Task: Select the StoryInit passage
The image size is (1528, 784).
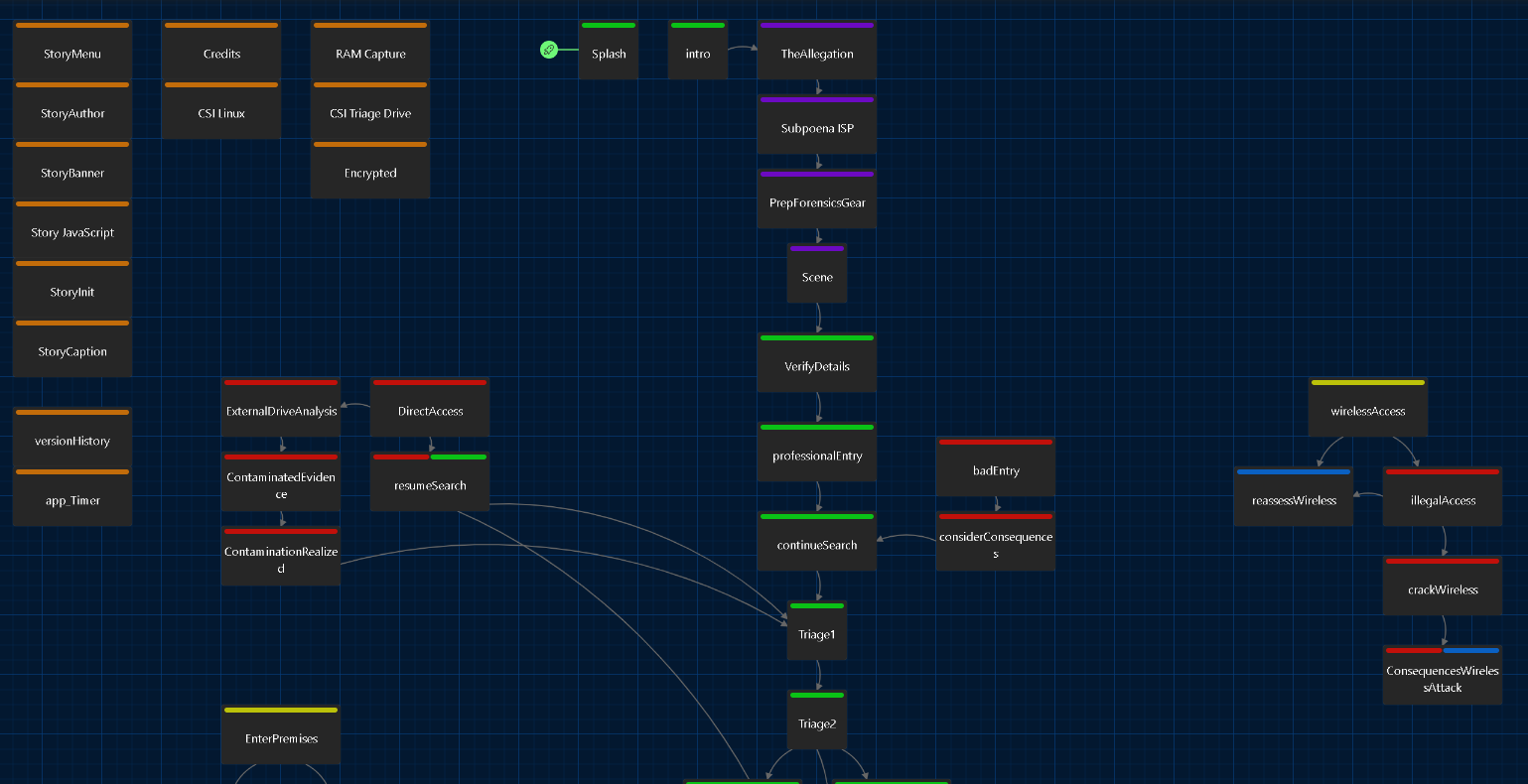Action: pos(72,288)
